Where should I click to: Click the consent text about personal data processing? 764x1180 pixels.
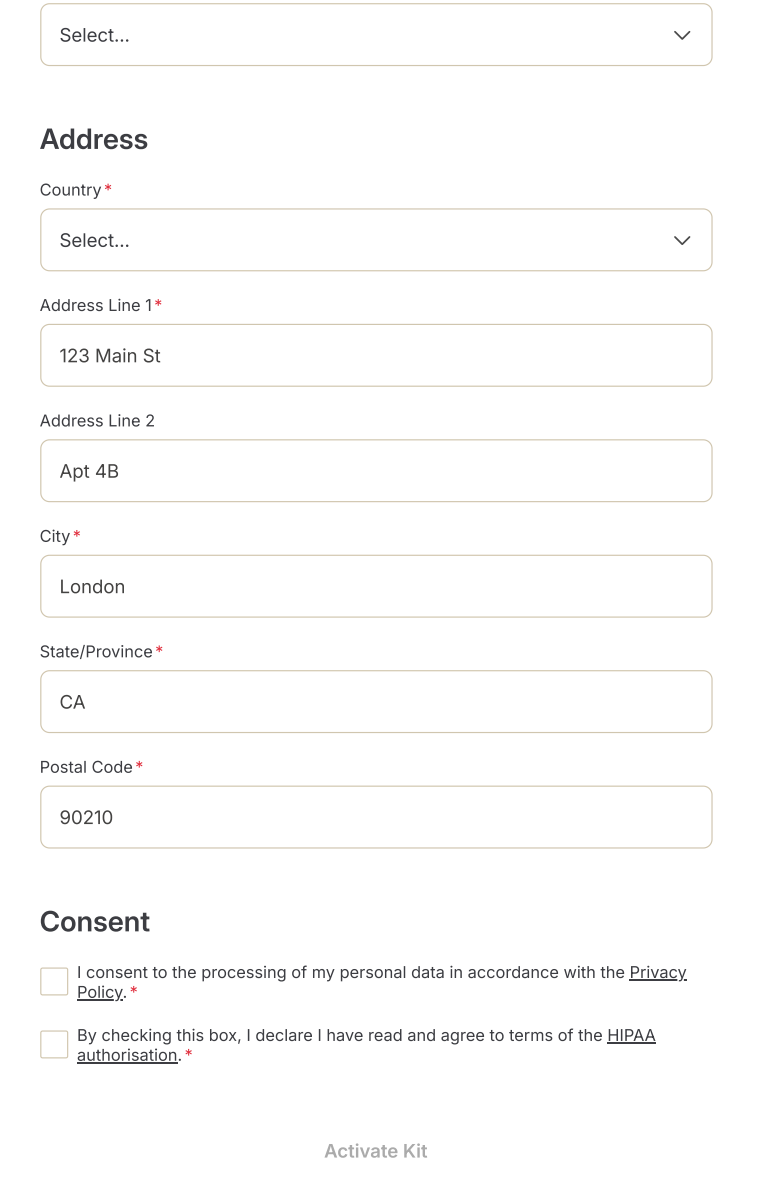(x=350, y=972)
